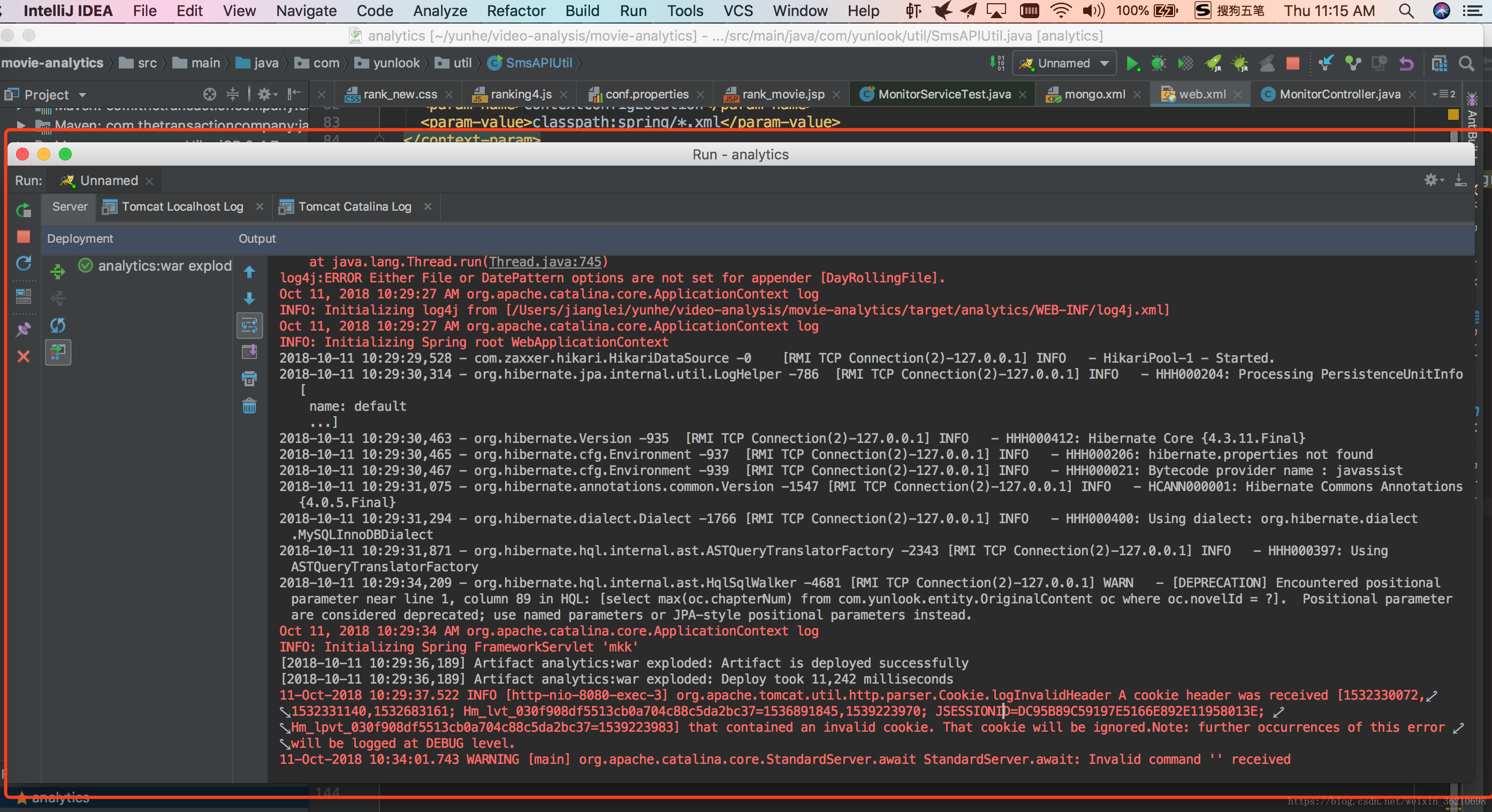Viewport: 1492px width, 812px height.
Task: Open the Refactor menu
Action: [516, 10]
